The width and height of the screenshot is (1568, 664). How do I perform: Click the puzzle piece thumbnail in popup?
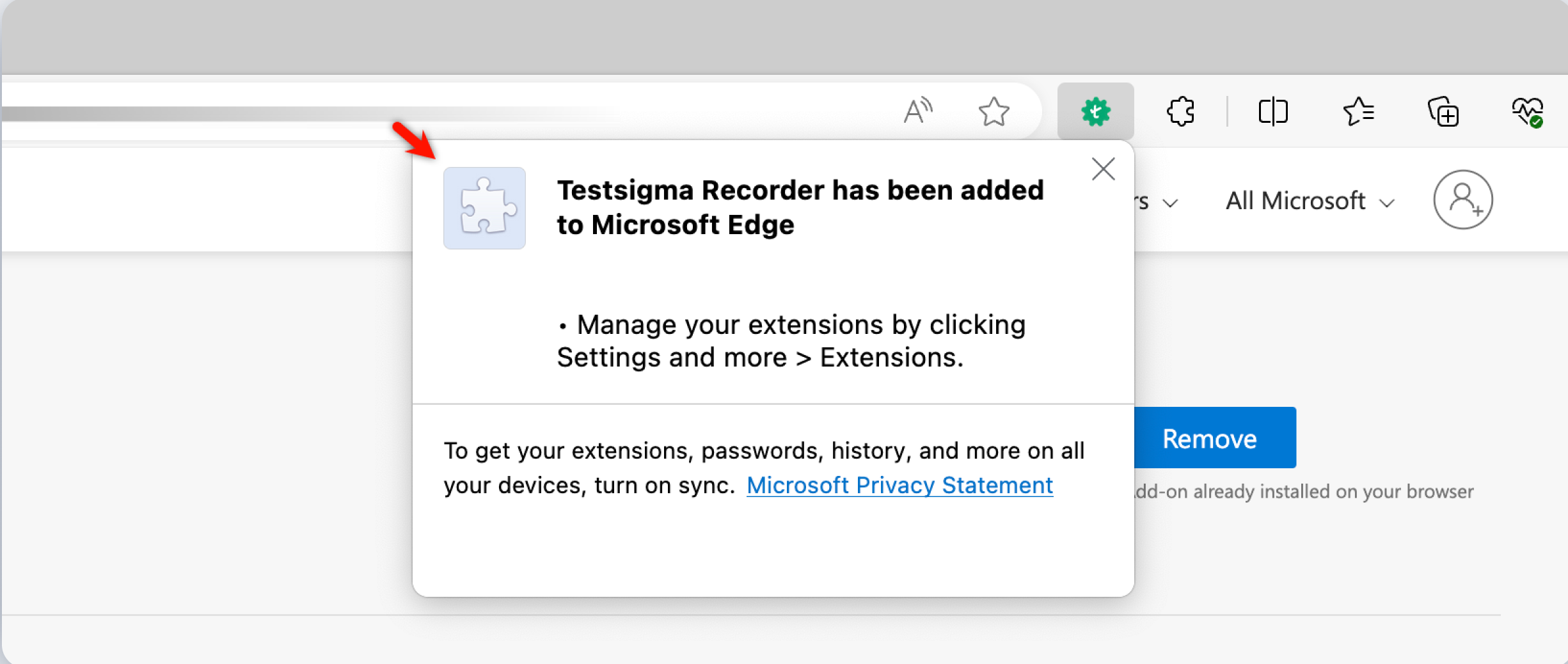pos(484,208)
